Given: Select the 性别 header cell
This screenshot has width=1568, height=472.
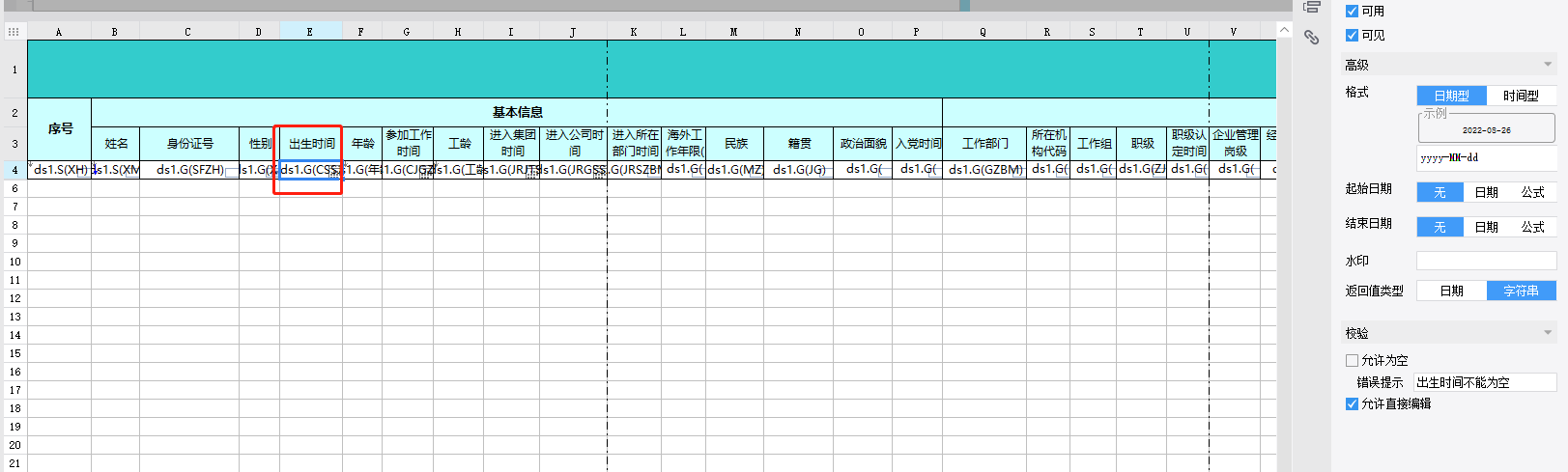Looking at the screenshot, I should [x=260, y=144].
